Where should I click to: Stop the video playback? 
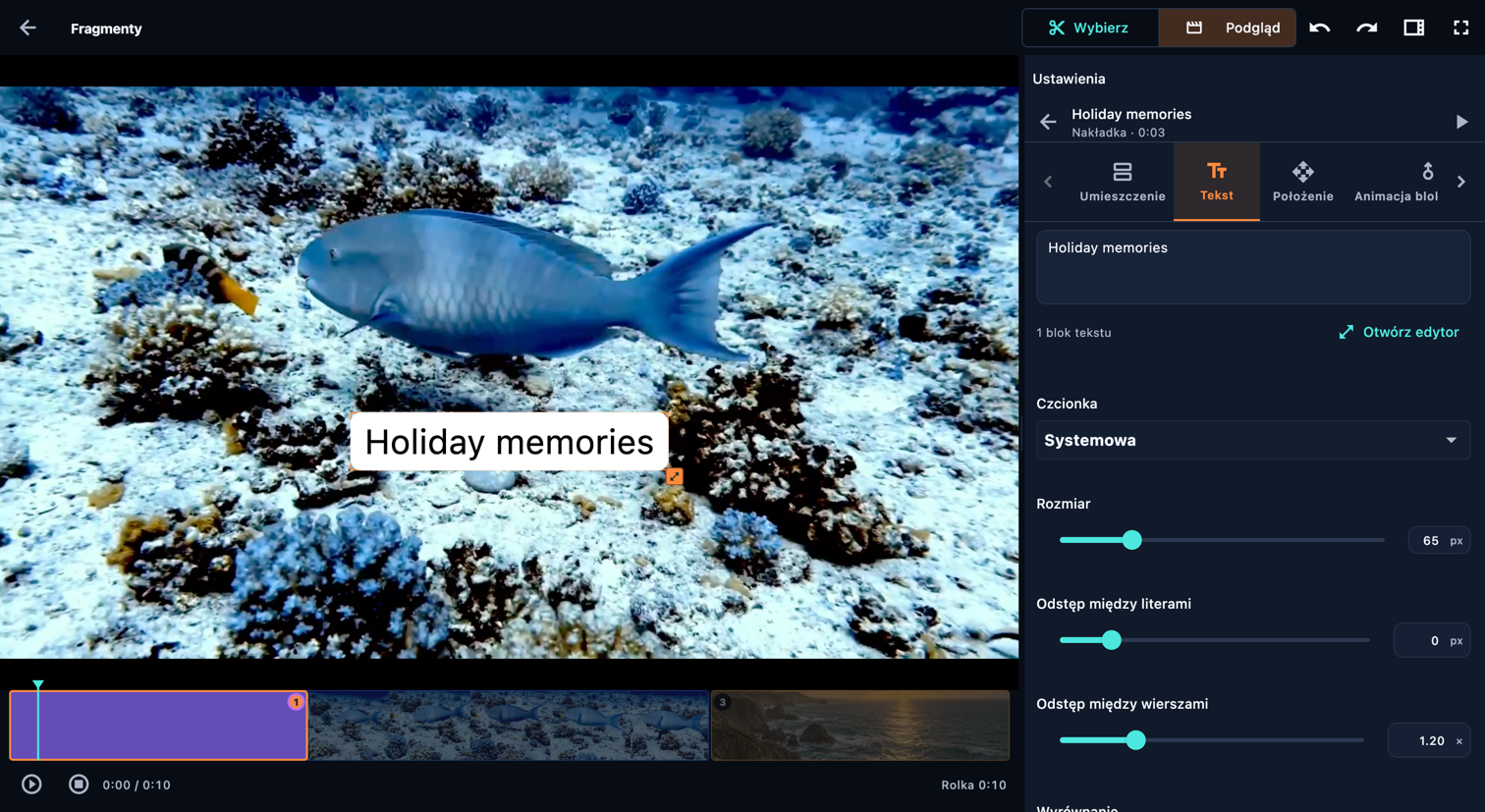tap(79, 785)
